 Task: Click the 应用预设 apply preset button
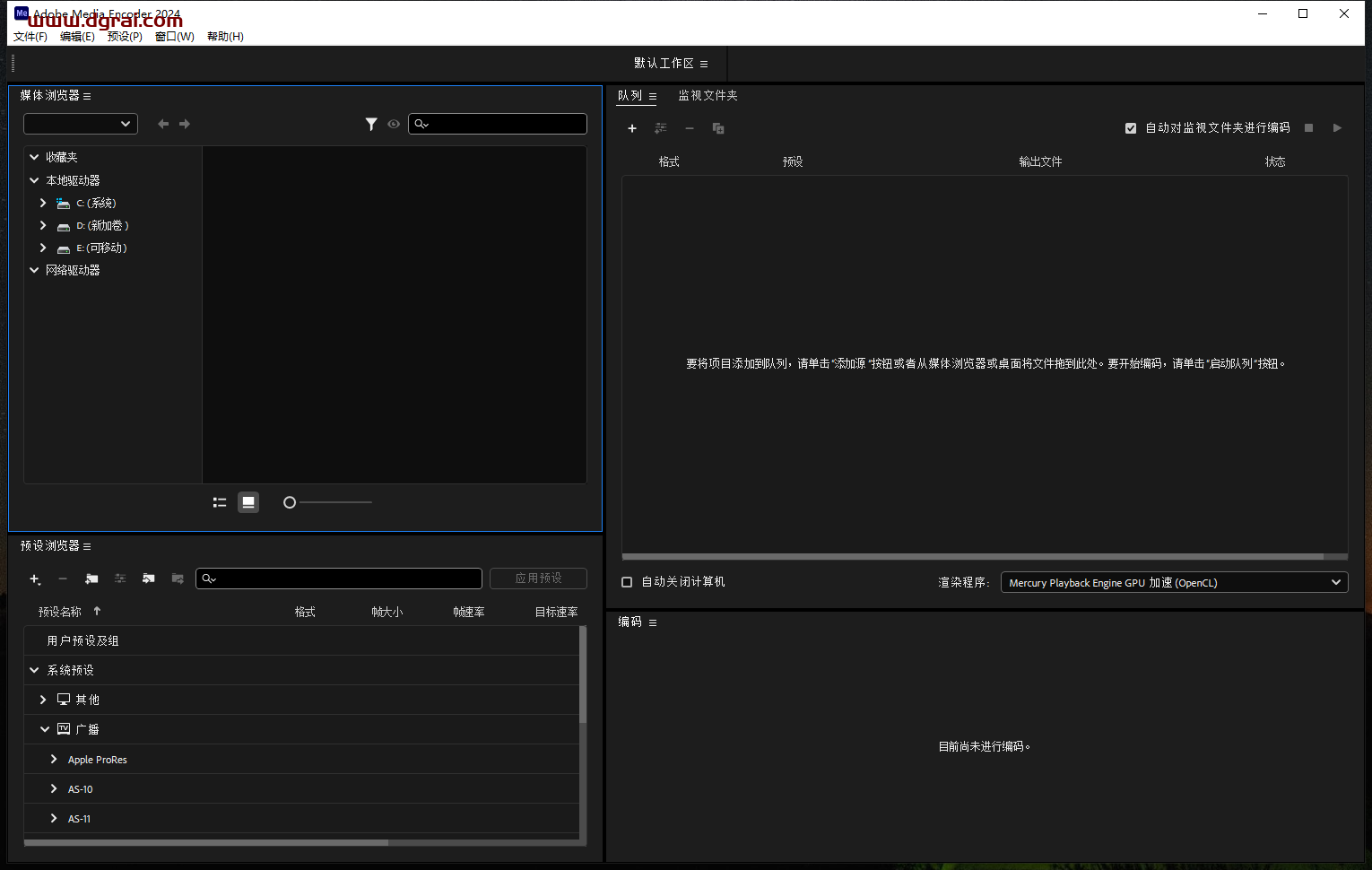point(538,579)
